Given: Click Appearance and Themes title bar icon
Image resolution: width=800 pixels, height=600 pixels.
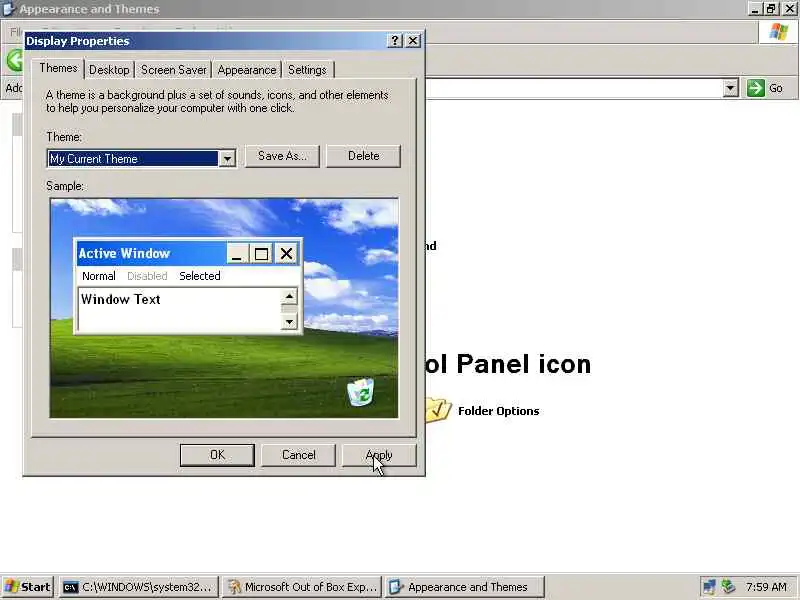Looking at the screenshot, I should (x=8, y=9).
